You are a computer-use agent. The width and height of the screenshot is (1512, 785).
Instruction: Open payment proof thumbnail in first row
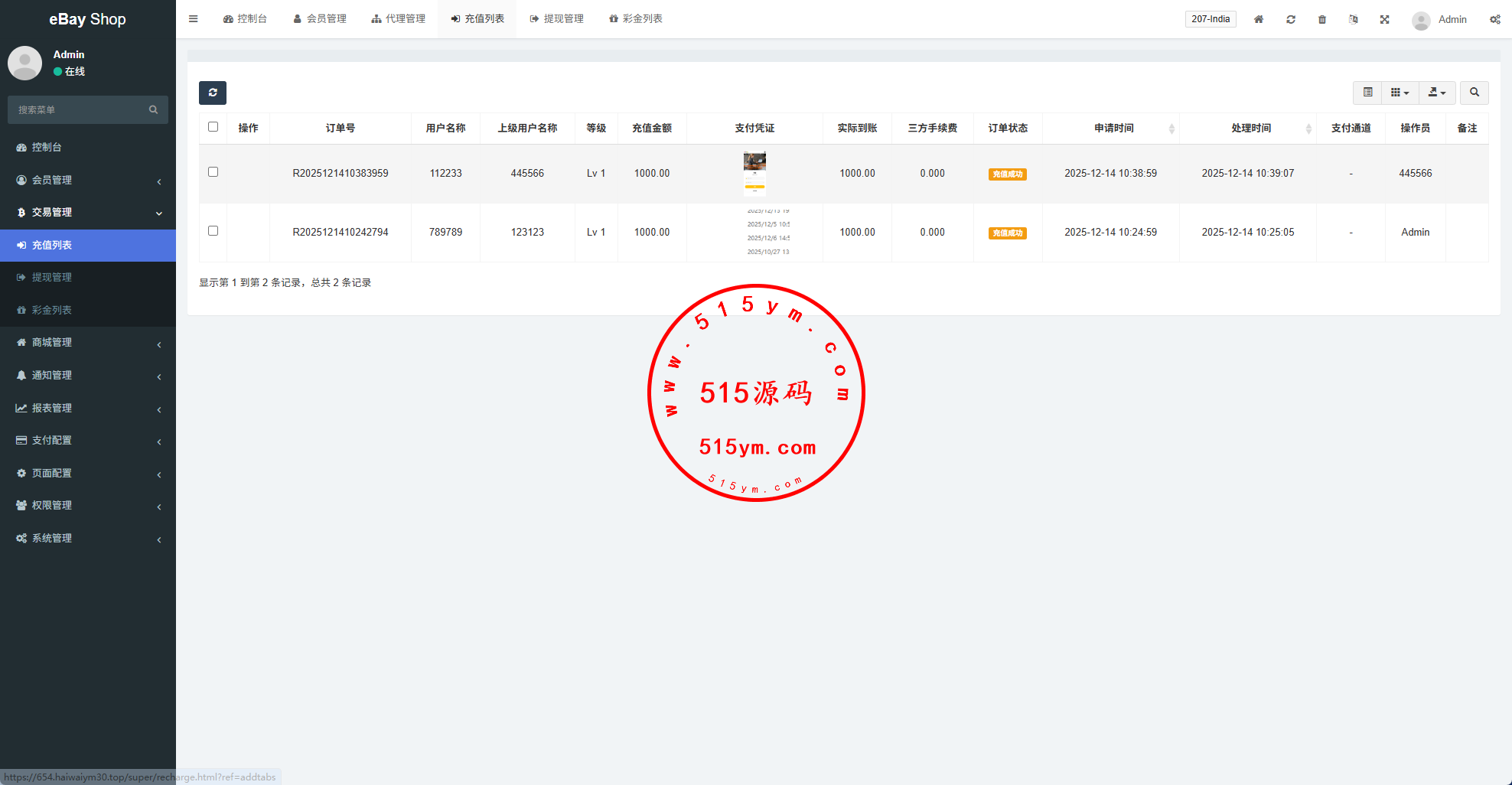[754, 173]
